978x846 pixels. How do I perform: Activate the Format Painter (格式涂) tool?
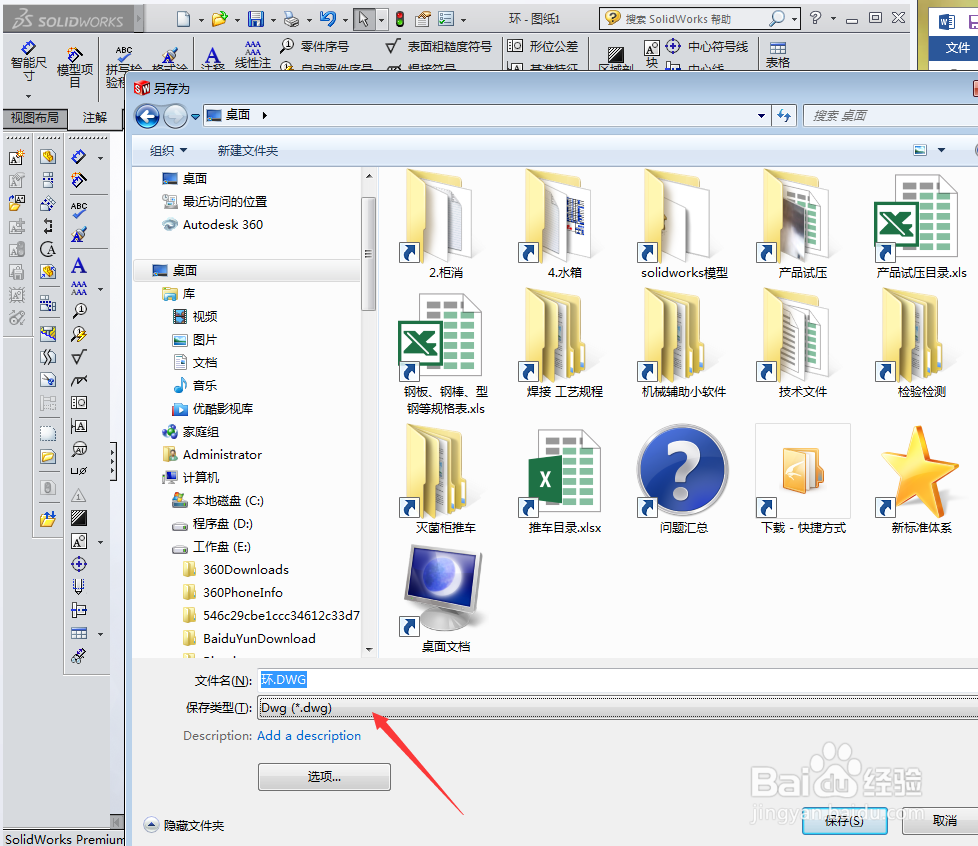click(169, 58)
